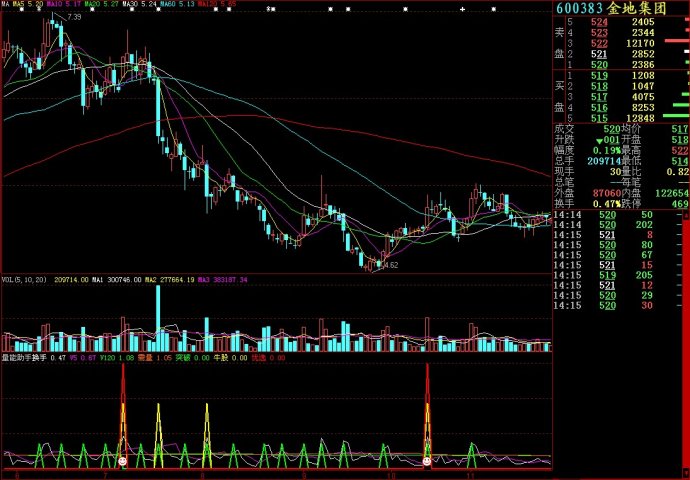Click the 卖盘 section label
690x480 pixels.
559,43
